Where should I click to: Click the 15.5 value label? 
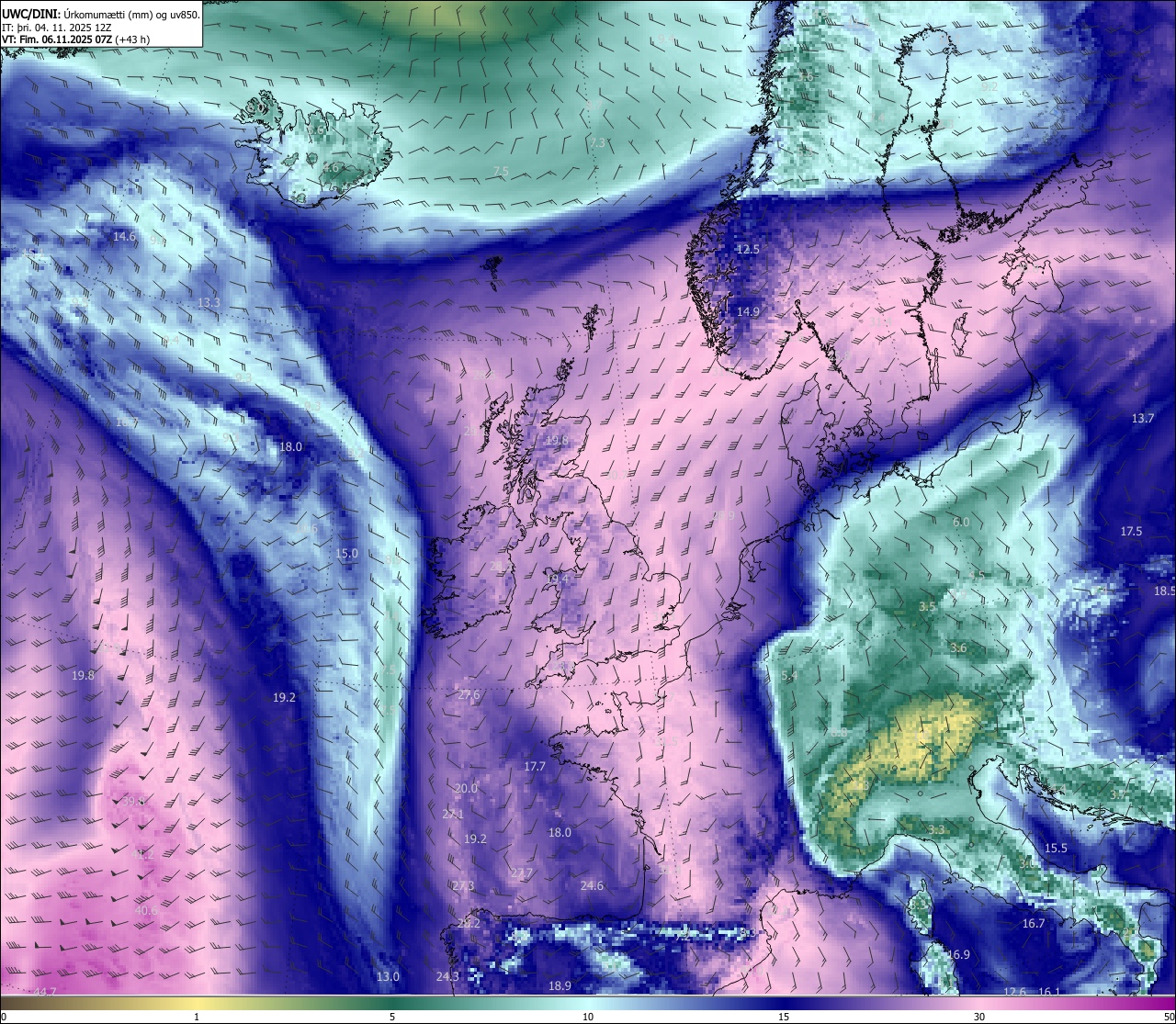[1056, 849]
